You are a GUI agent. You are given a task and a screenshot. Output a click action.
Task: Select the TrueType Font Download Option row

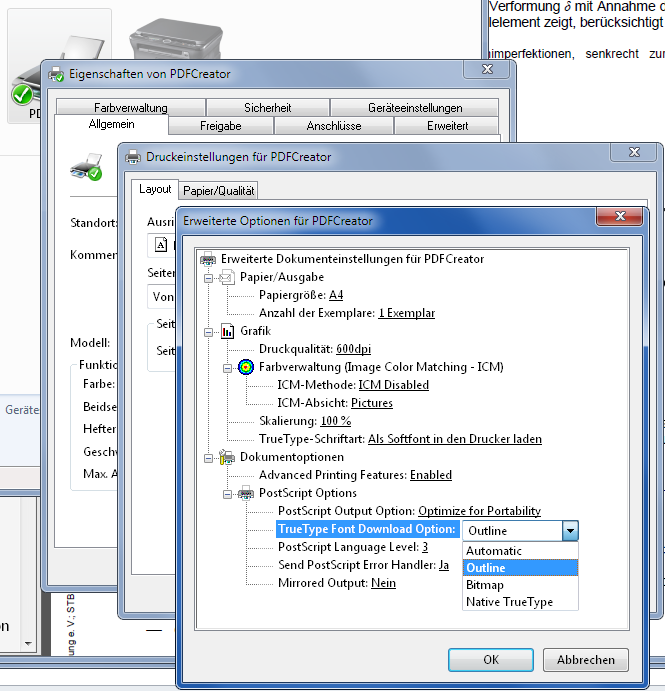367,529
